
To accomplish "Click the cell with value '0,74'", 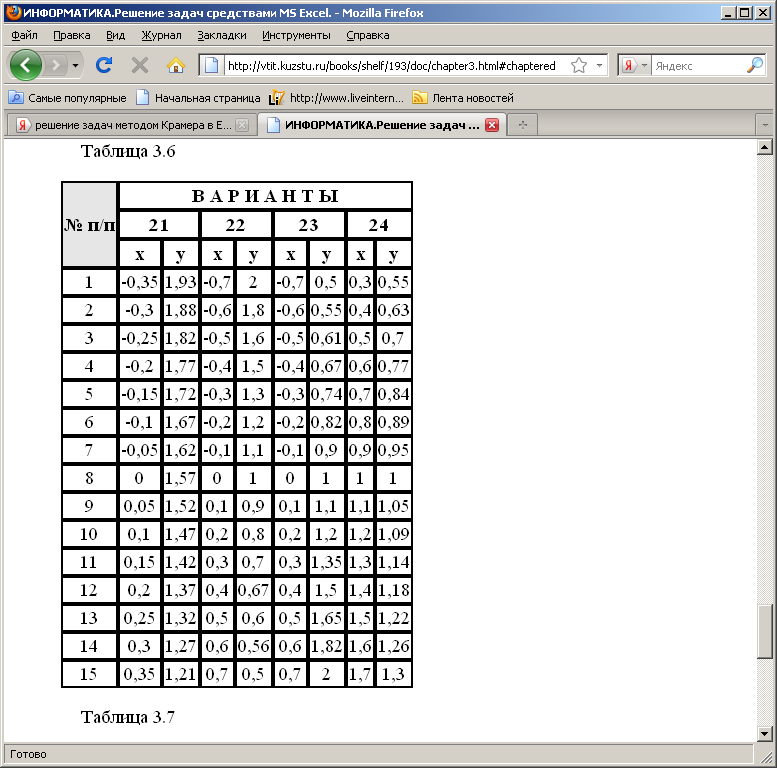I will coord(326,394).
